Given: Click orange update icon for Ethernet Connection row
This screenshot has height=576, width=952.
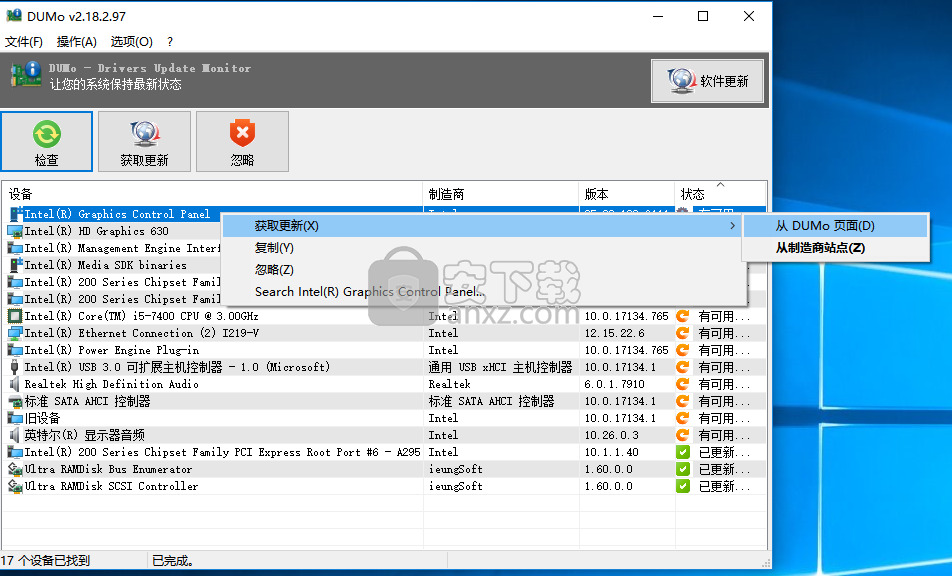Looking at the screenshot, I should 683,333.
